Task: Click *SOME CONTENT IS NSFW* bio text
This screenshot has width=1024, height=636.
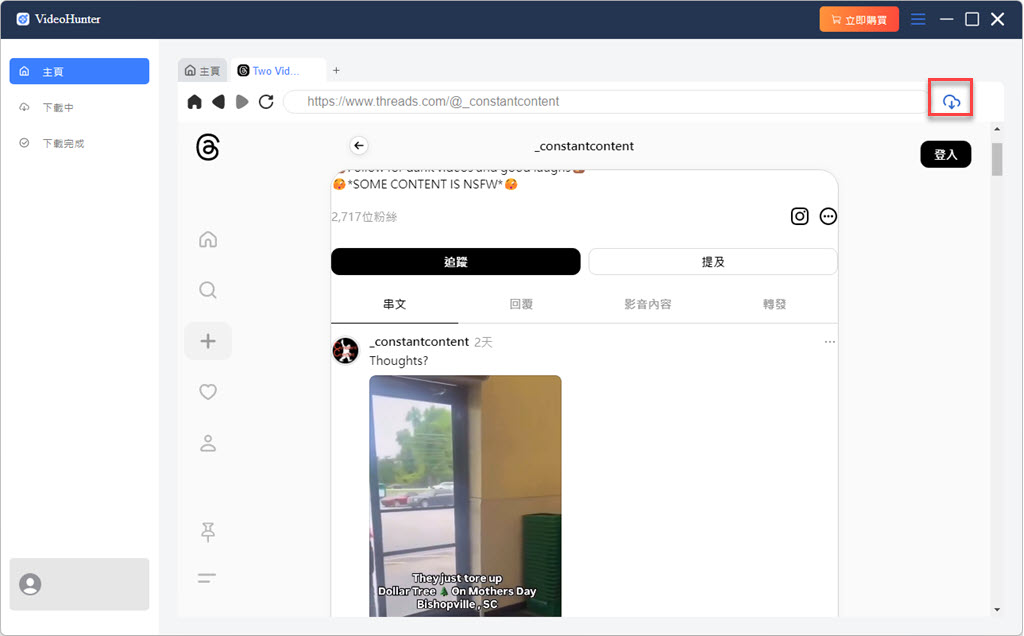Action: click(x=425, y=185)
